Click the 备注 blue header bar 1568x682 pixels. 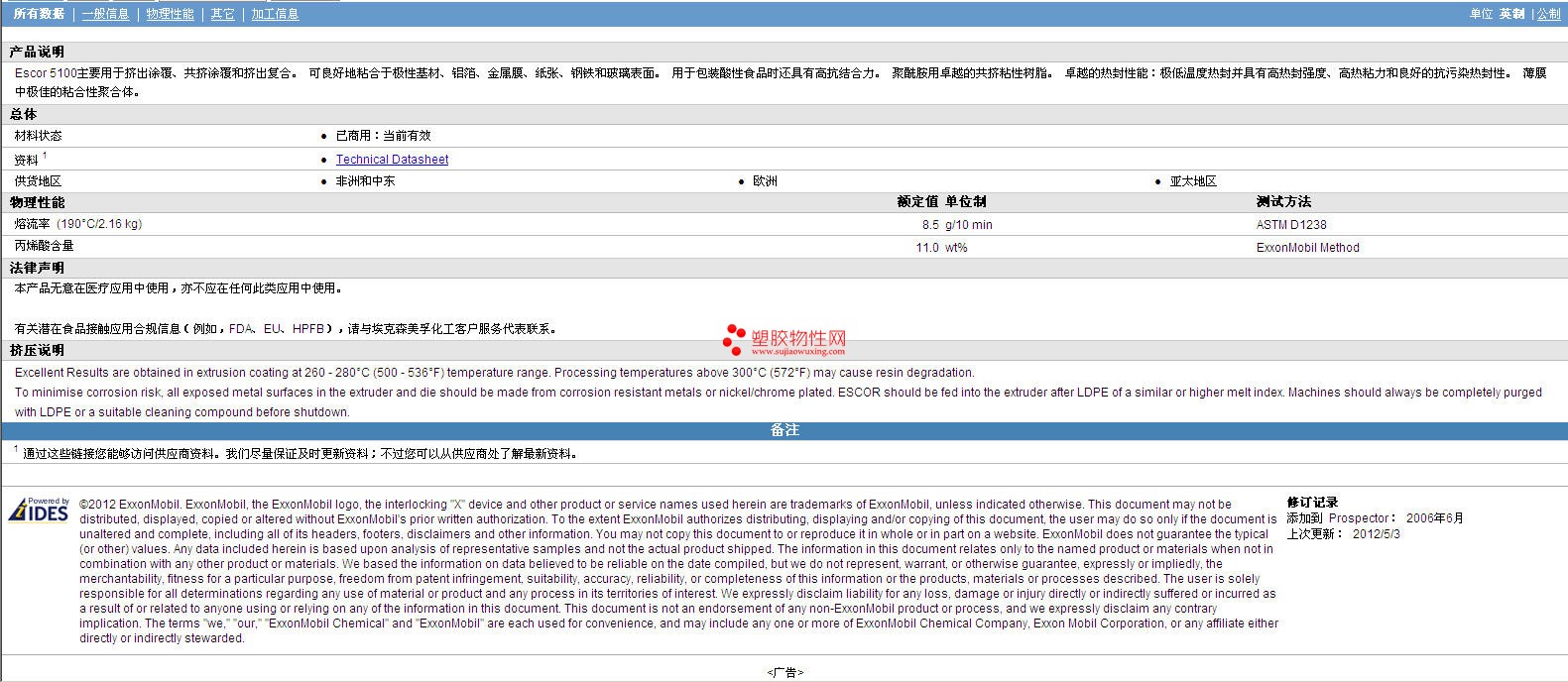coord(784,430)
